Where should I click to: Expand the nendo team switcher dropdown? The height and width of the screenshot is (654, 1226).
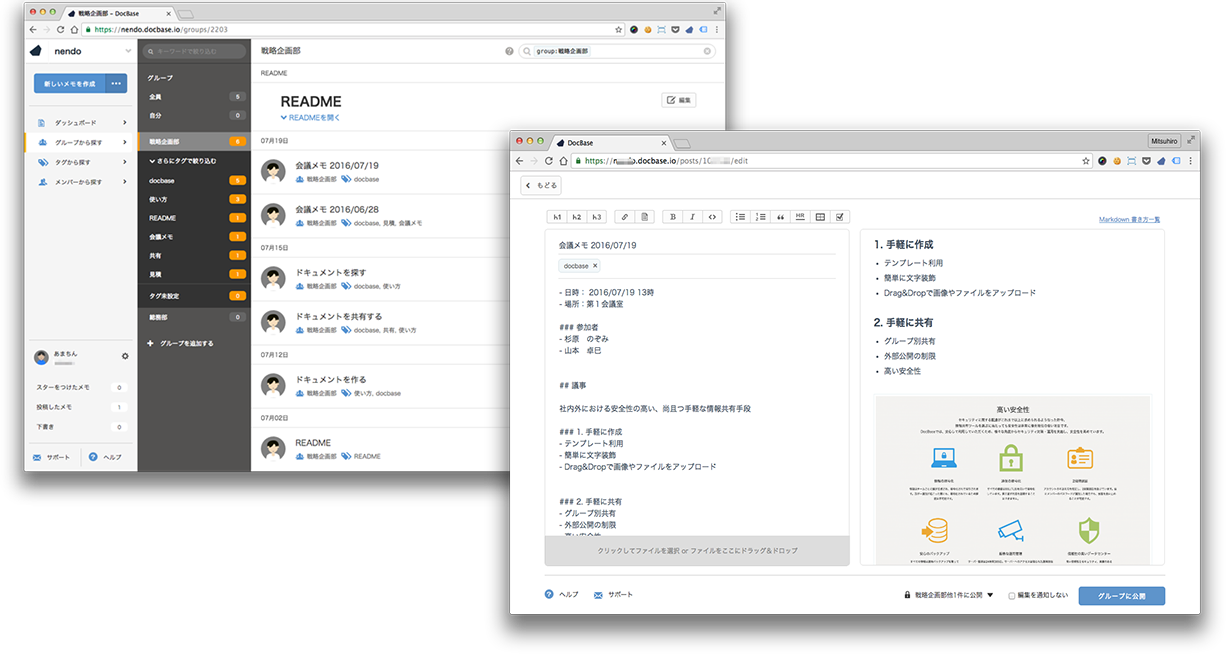click(128, 51)
